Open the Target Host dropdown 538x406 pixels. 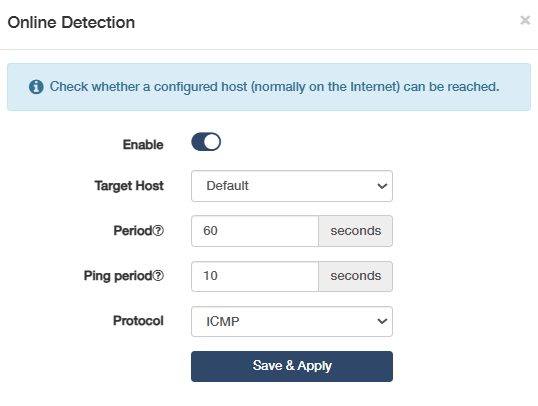(292, 186)
